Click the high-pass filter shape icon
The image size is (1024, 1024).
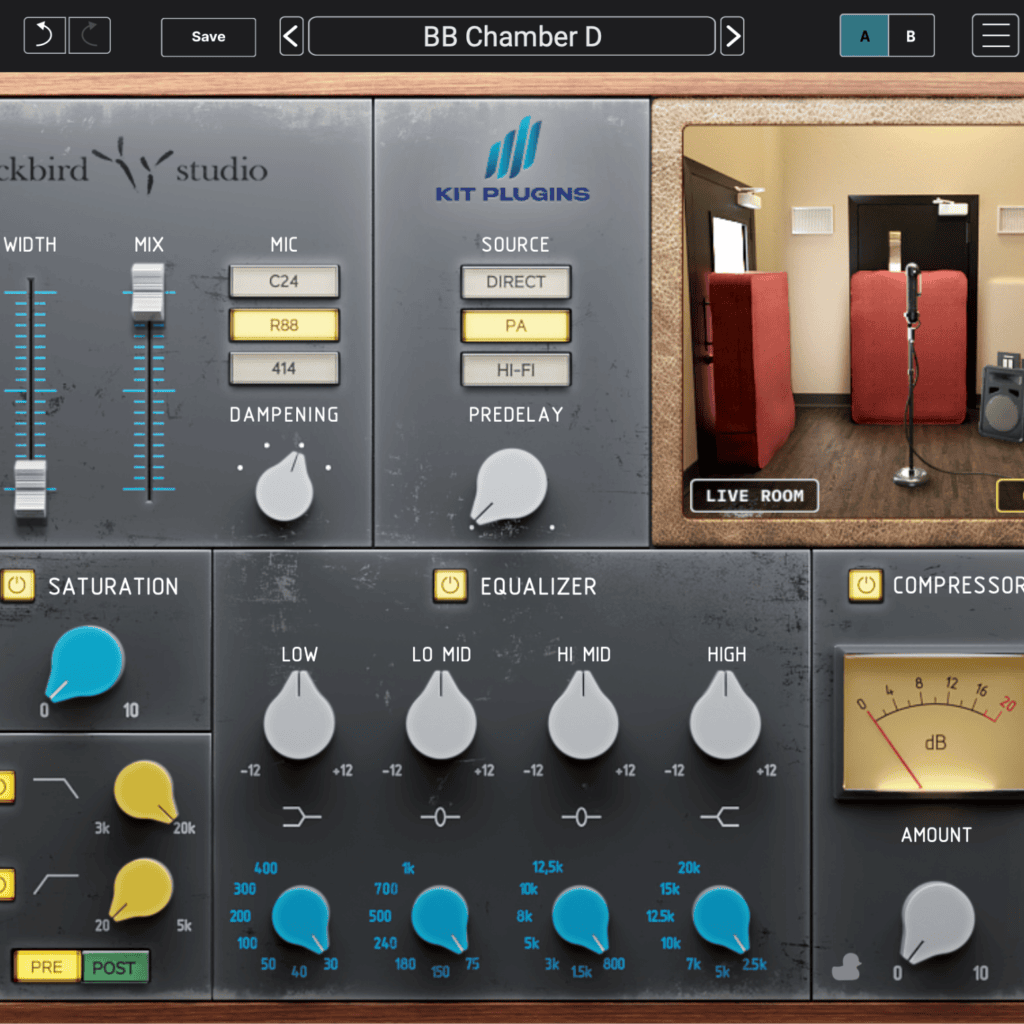(x=56, y=884)
